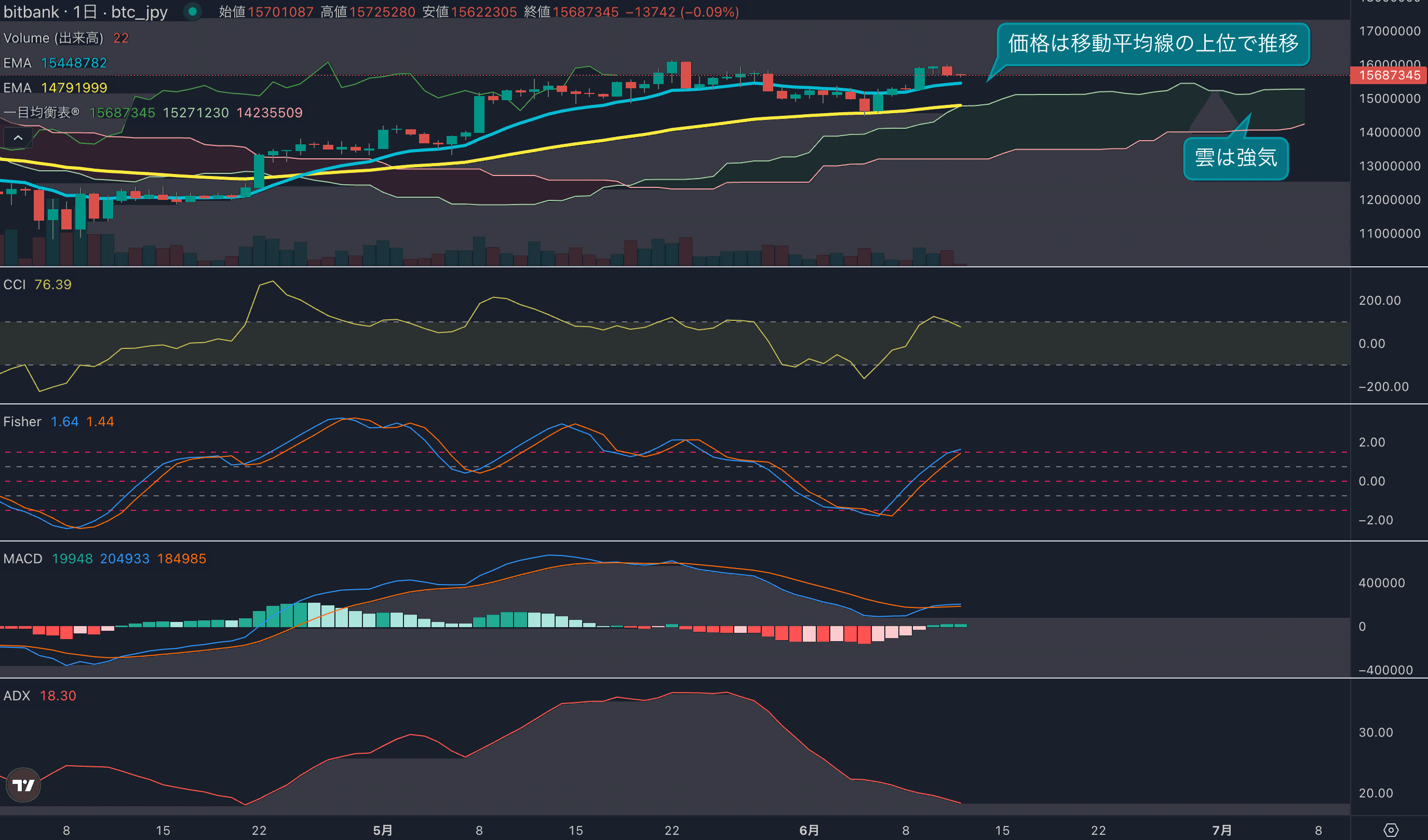The height and width of the screenshot is (840, 1428).
Task: Collapse the indicator legend with the chevron
Action: [x=18, y=138]
